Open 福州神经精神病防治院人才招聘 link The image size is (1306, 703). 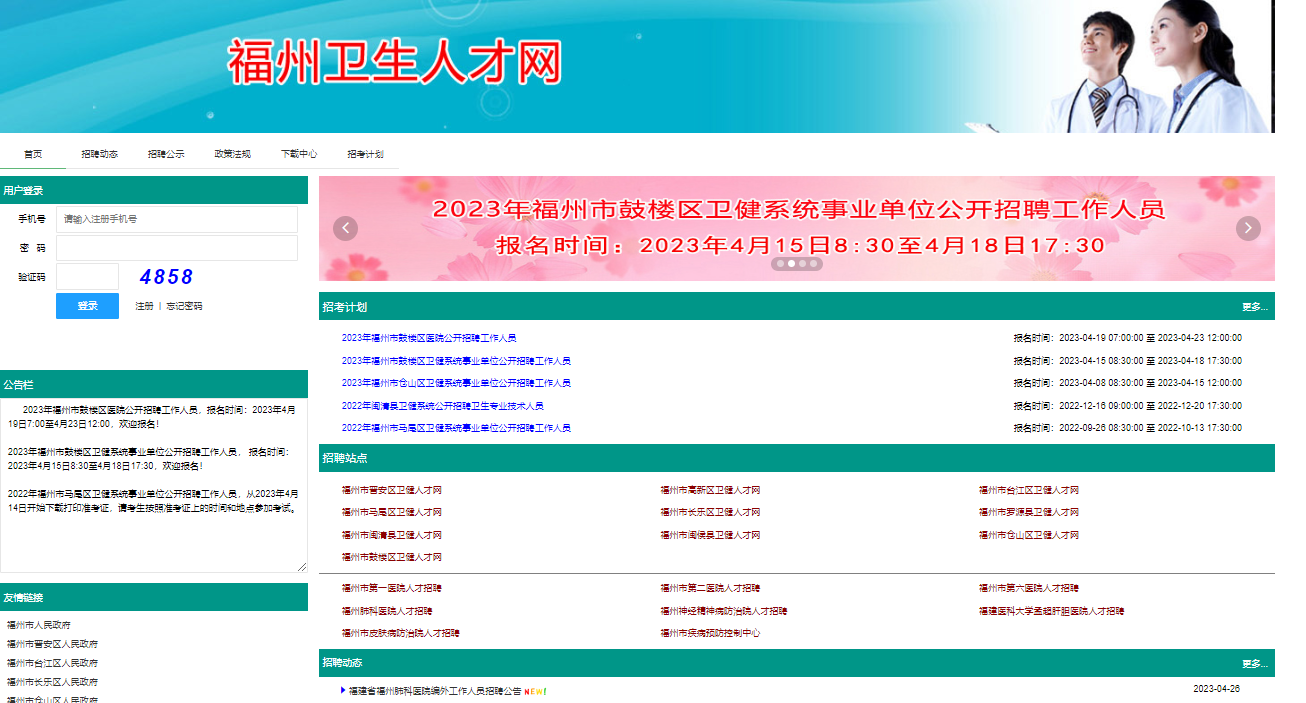tap(724, 611)
